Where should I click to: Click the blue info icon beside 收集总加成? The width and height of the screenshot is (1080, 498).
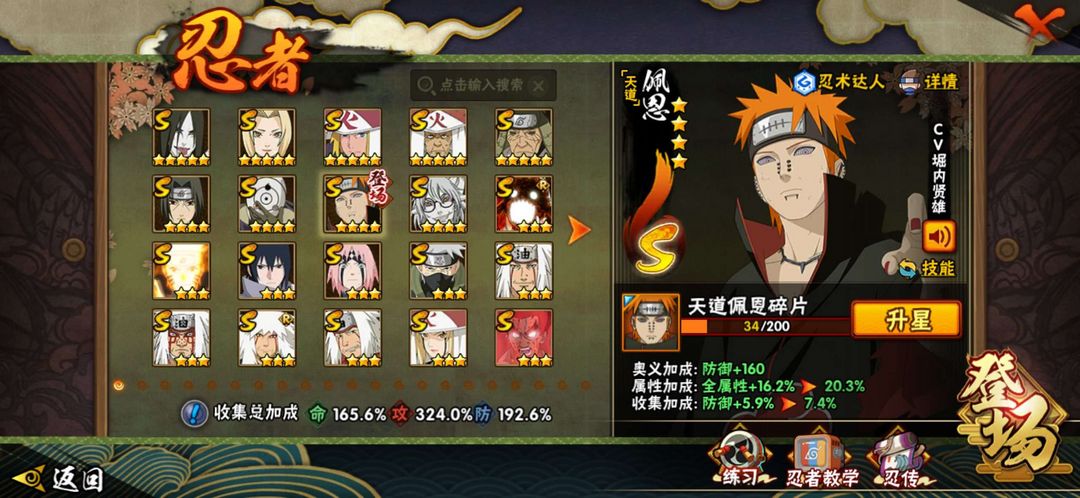(195, 413)
